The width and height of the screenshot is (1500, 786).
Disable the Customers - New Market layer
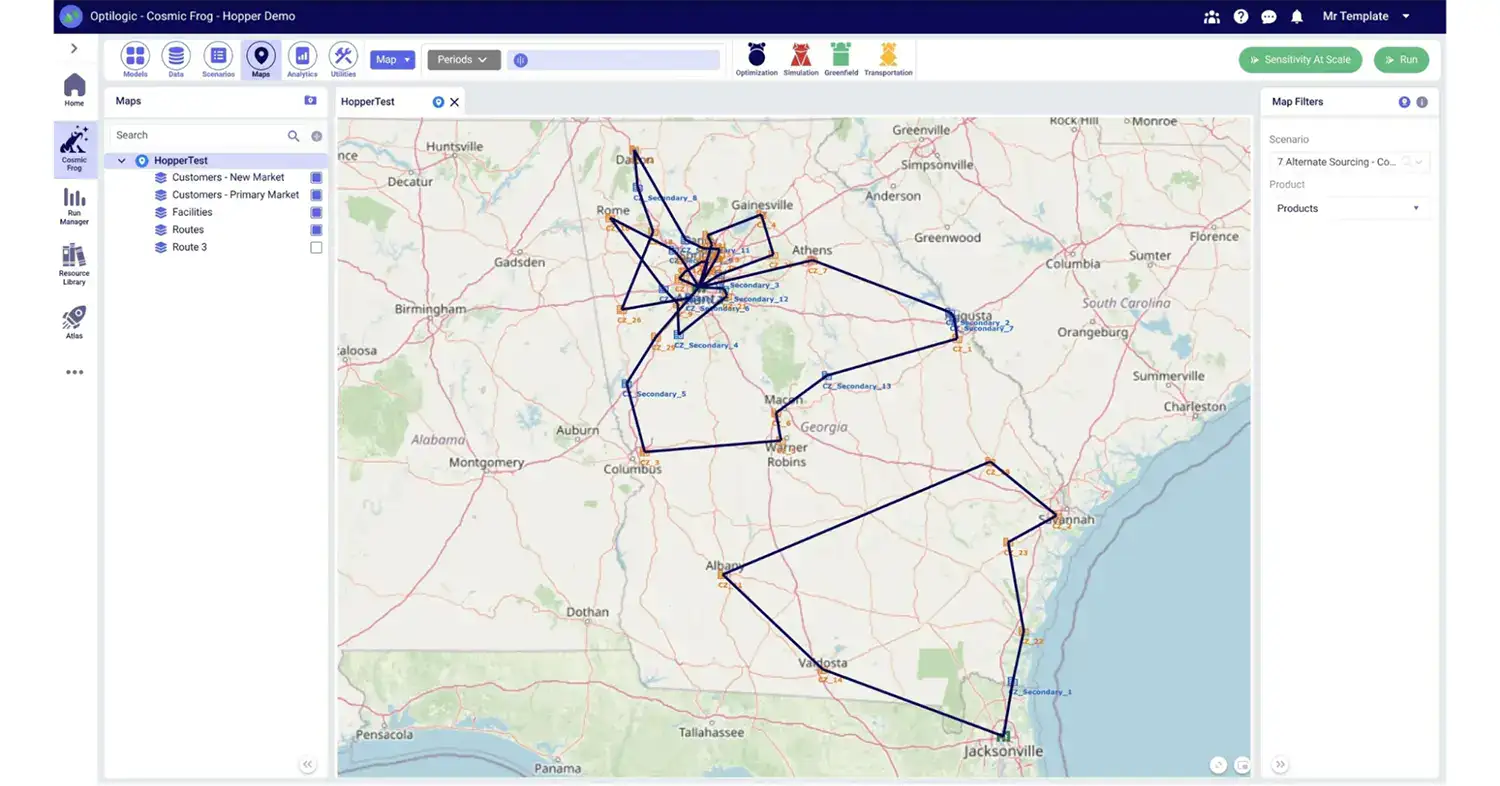(x=316, y=177)
